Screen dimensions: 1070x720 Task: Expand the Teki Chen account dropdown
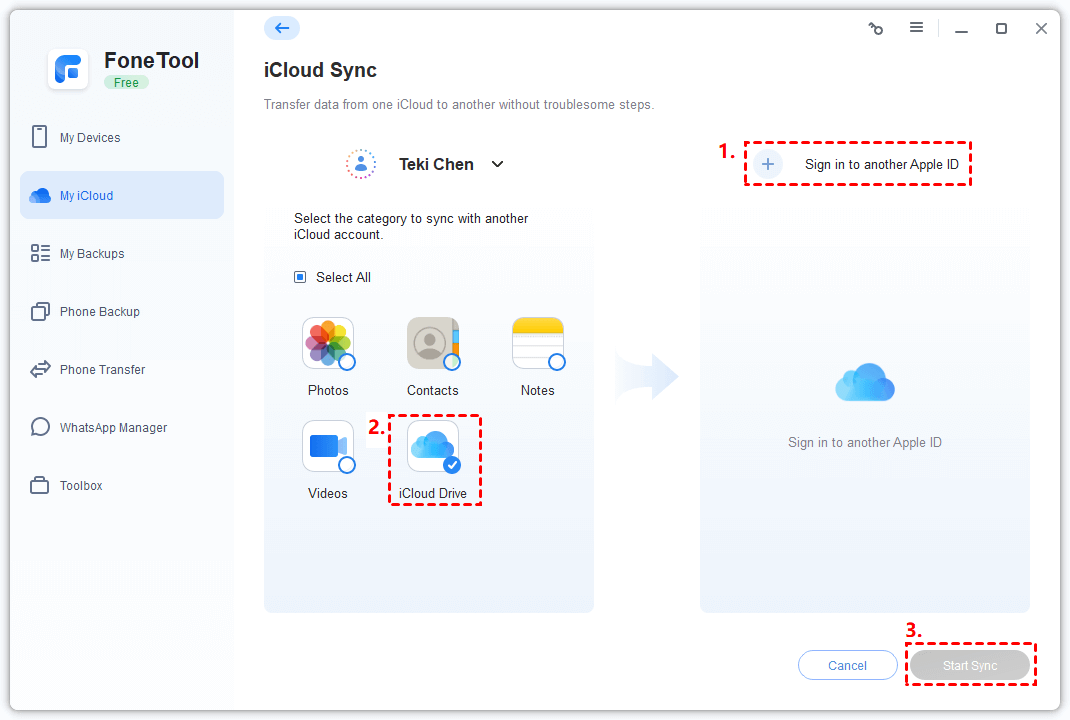497,164
